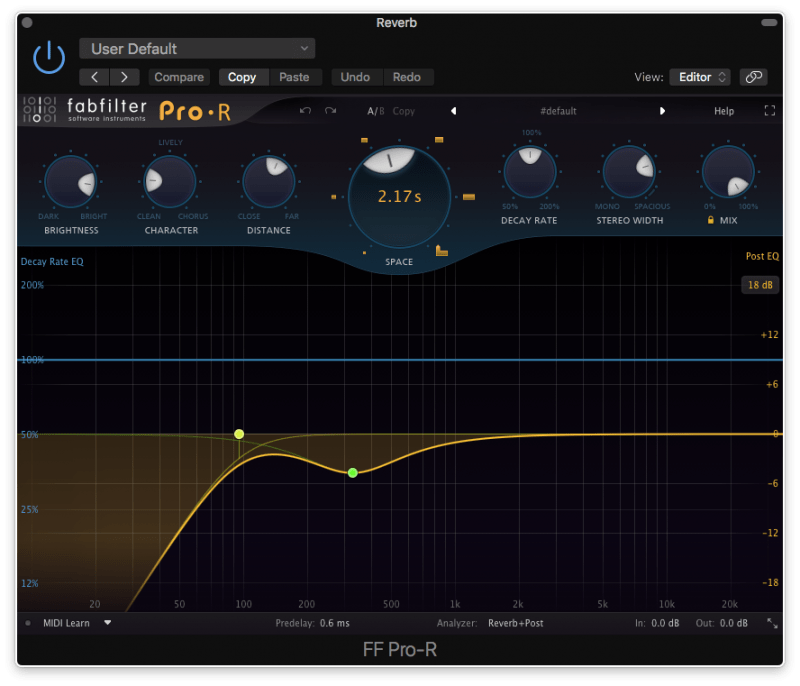Click the Brightness knob
The width and height of the screenshot is (800, 686).
[x=71, y=182]
